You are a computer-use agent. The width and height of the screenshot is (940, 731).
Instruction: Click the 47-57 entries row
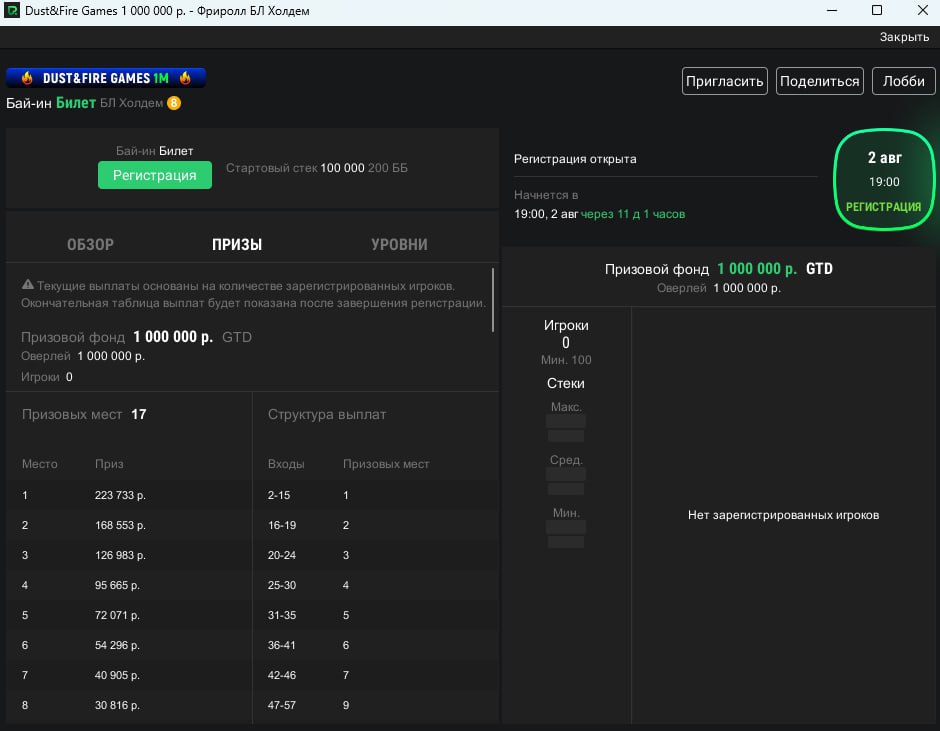click(376, 705)
